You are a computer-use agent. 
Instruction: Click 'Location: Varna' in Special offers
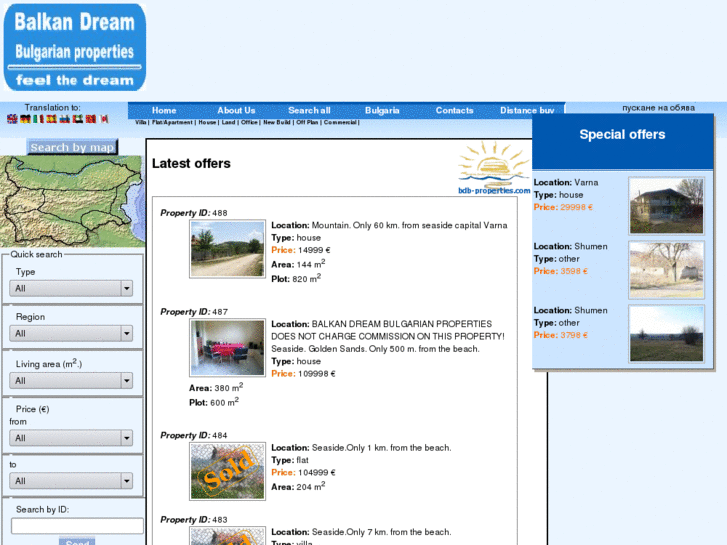click(566, 182)
